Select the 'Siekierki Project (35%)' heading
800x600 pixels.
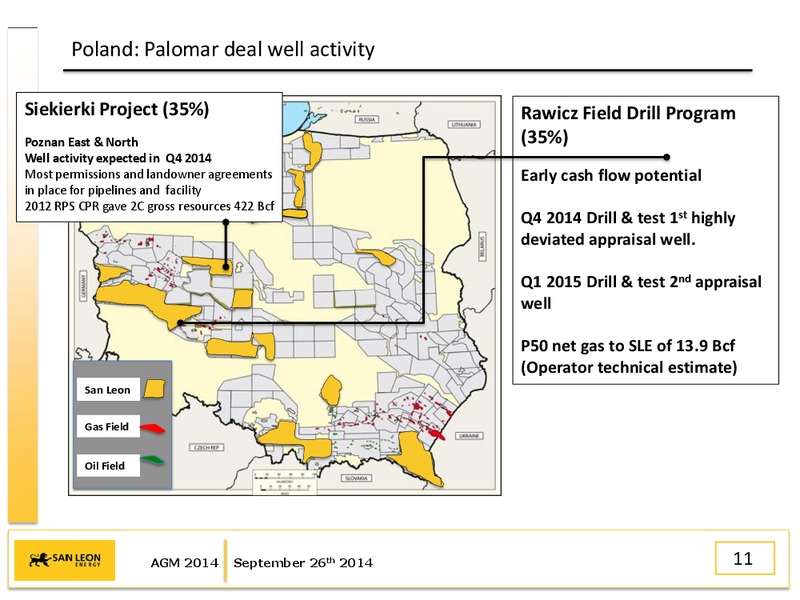[117, 109]
